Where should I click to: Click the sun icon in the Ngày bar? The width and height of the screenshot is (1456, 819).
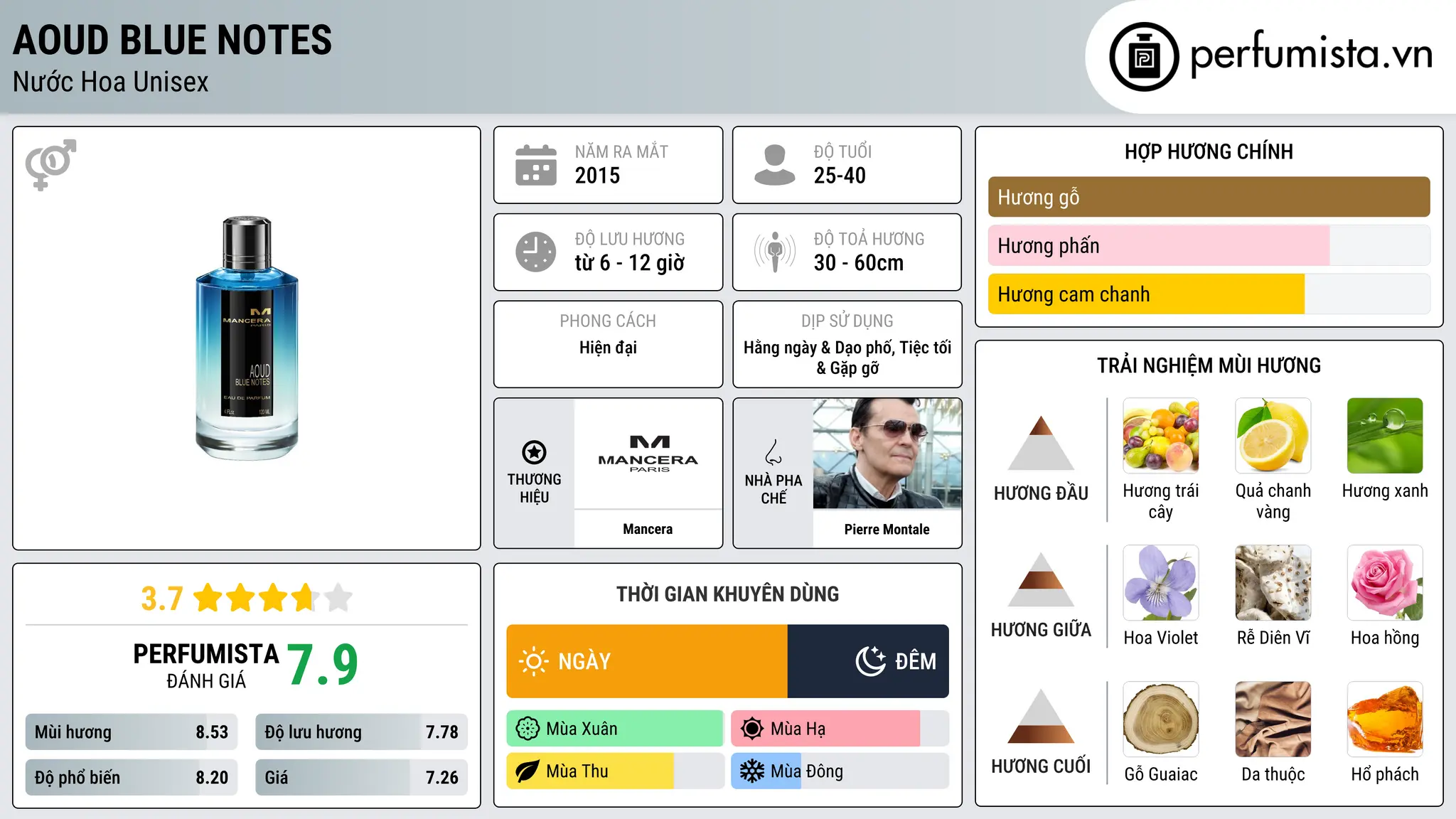tap(533, 661)
